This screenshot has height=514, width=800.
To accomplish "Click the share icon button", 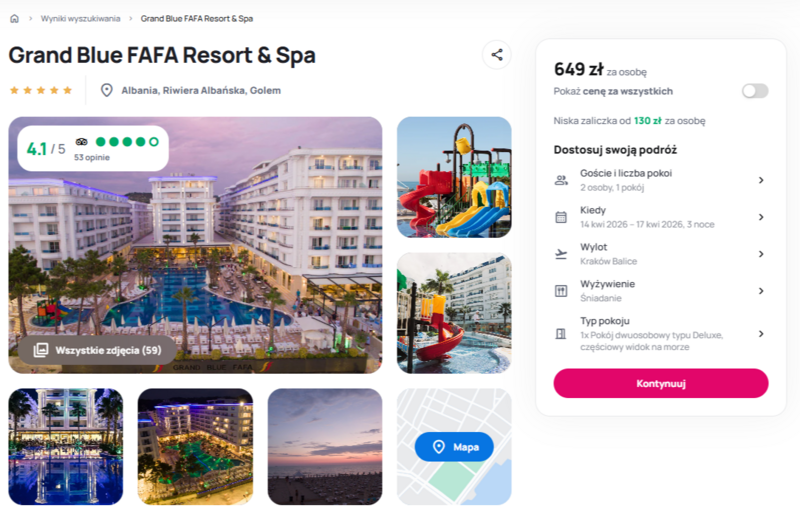I will coord(496,55).
